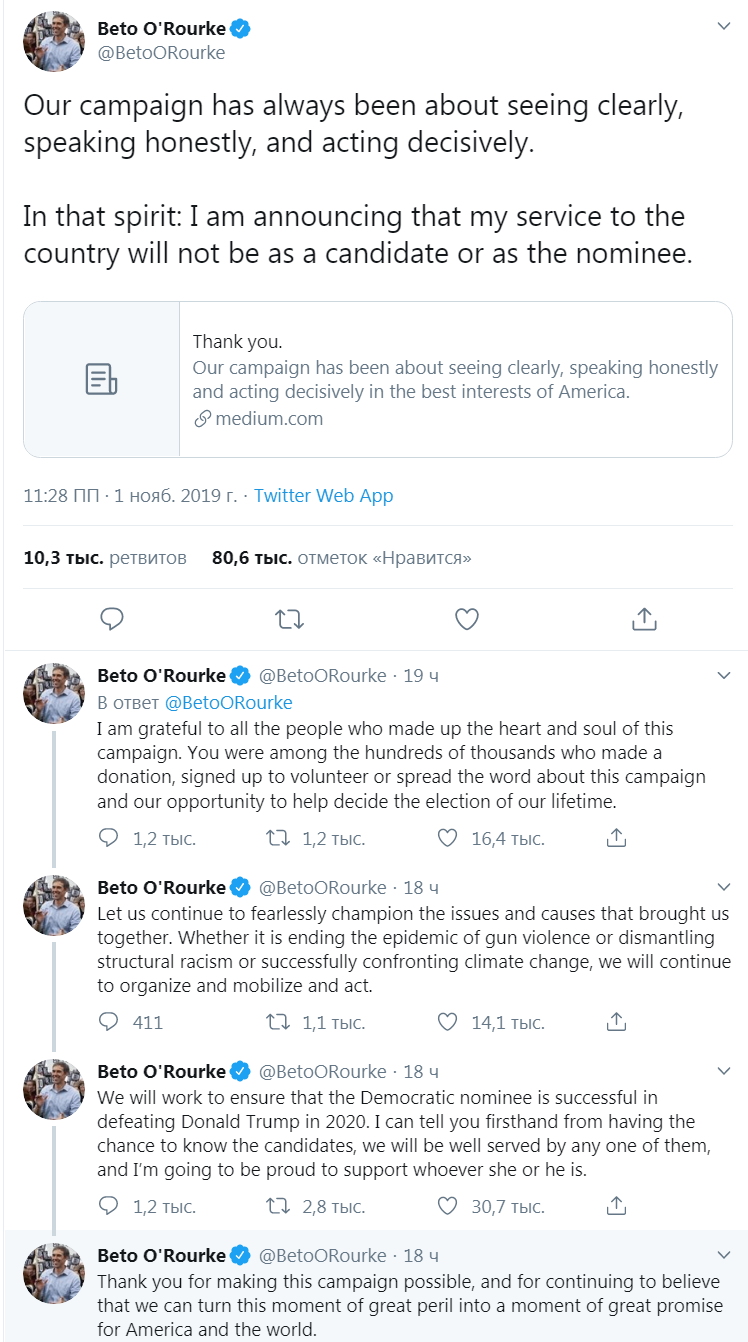Retweet the 'I am grateful' reply

(x=278, y=838)
